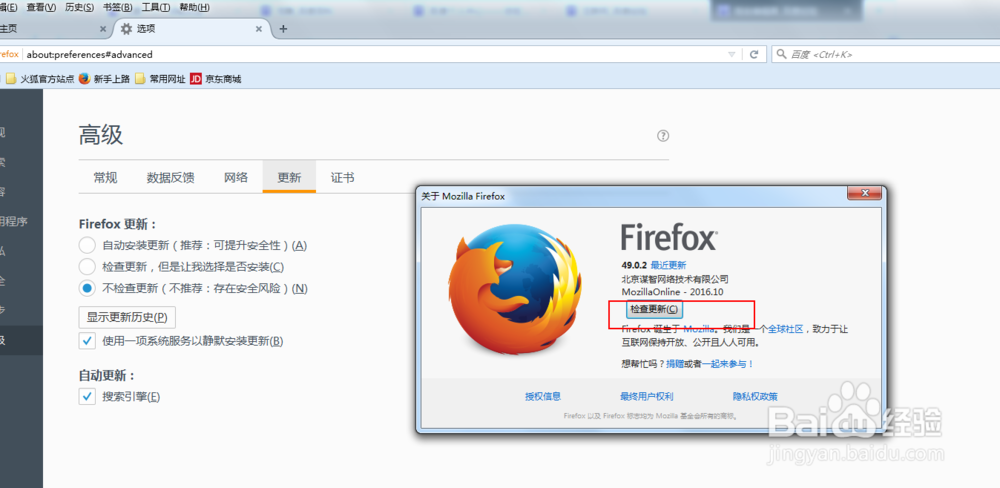
Task: Open the 历史(S) menu
Action: [x=79, y=8]
